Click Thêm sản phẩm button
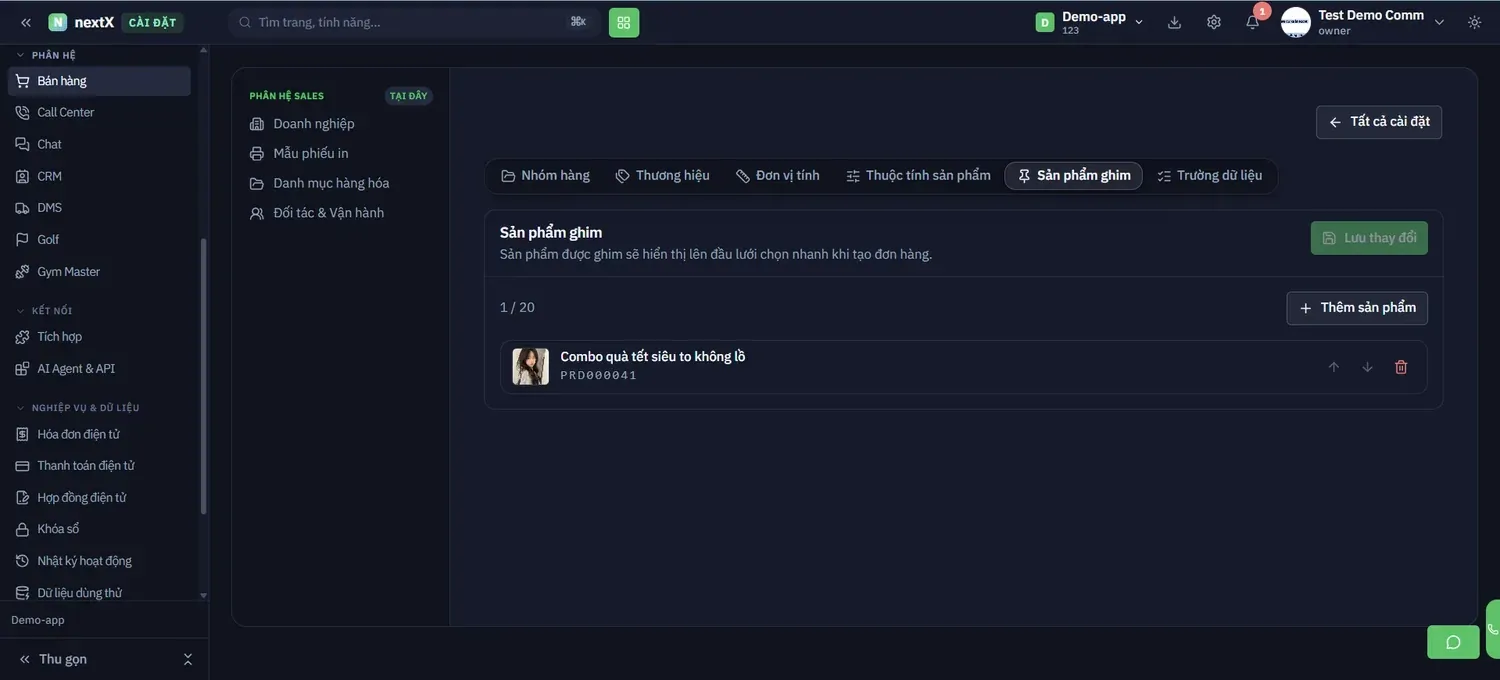1500x680 pixels. click(x=1357, y=308)
